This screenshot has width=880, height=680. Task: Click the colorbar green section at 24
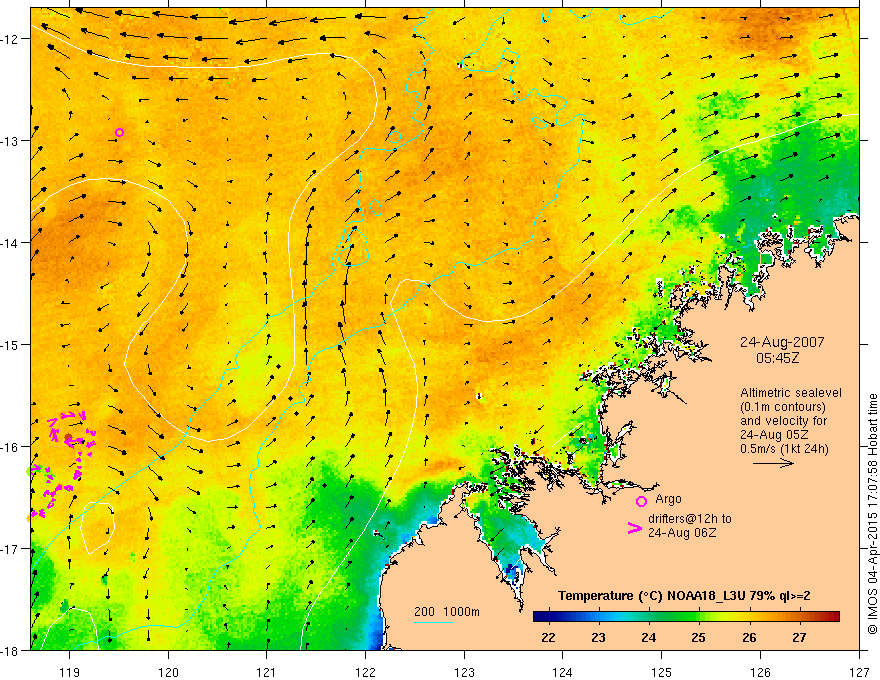[x=649, y=617]
